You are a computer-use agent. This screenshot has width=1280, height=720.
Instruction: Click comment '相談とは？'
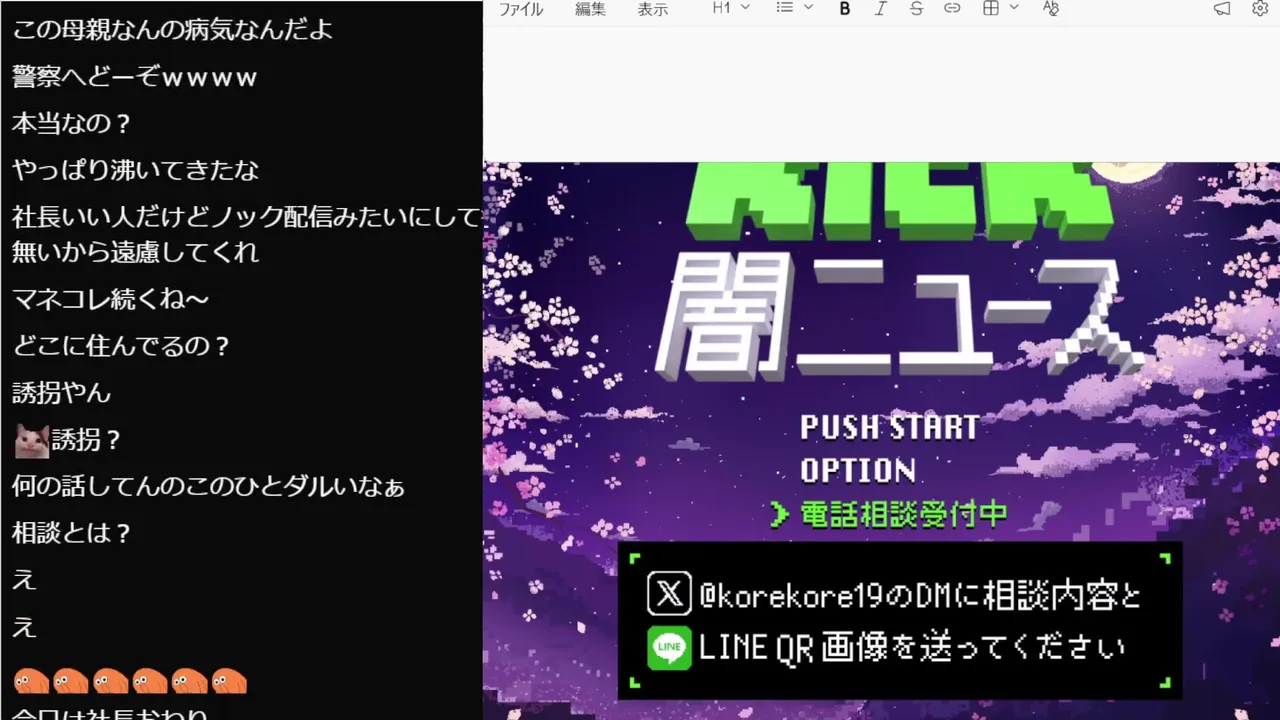[72, 534]
